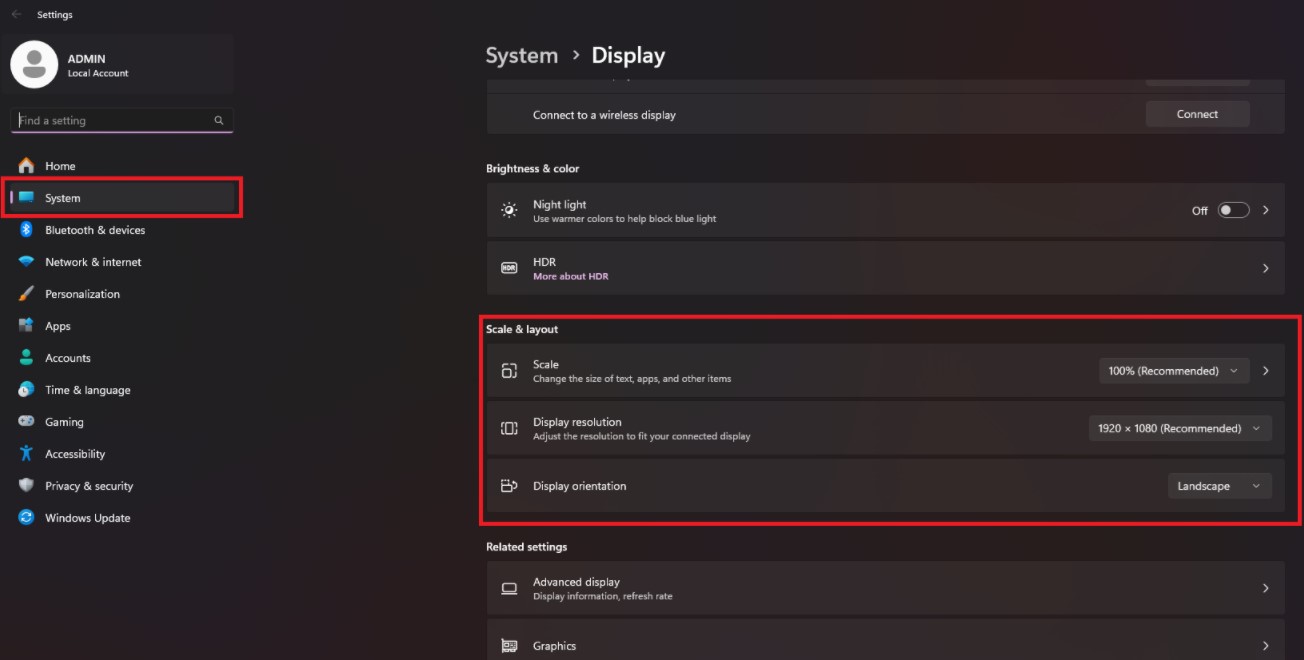Click the ADMIN profile avatar
Screen dimensions: 1304x660
(34, 65)
